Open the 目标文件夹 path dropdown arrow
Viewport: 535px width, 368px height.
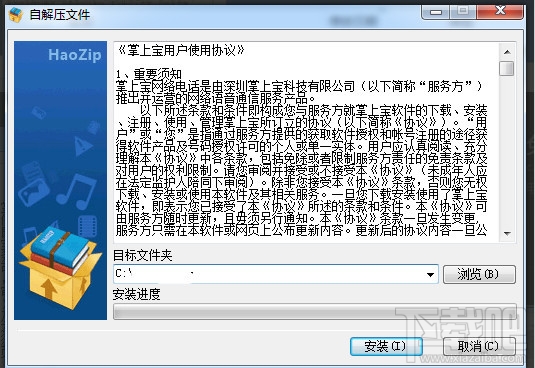(x=430, y=274)
